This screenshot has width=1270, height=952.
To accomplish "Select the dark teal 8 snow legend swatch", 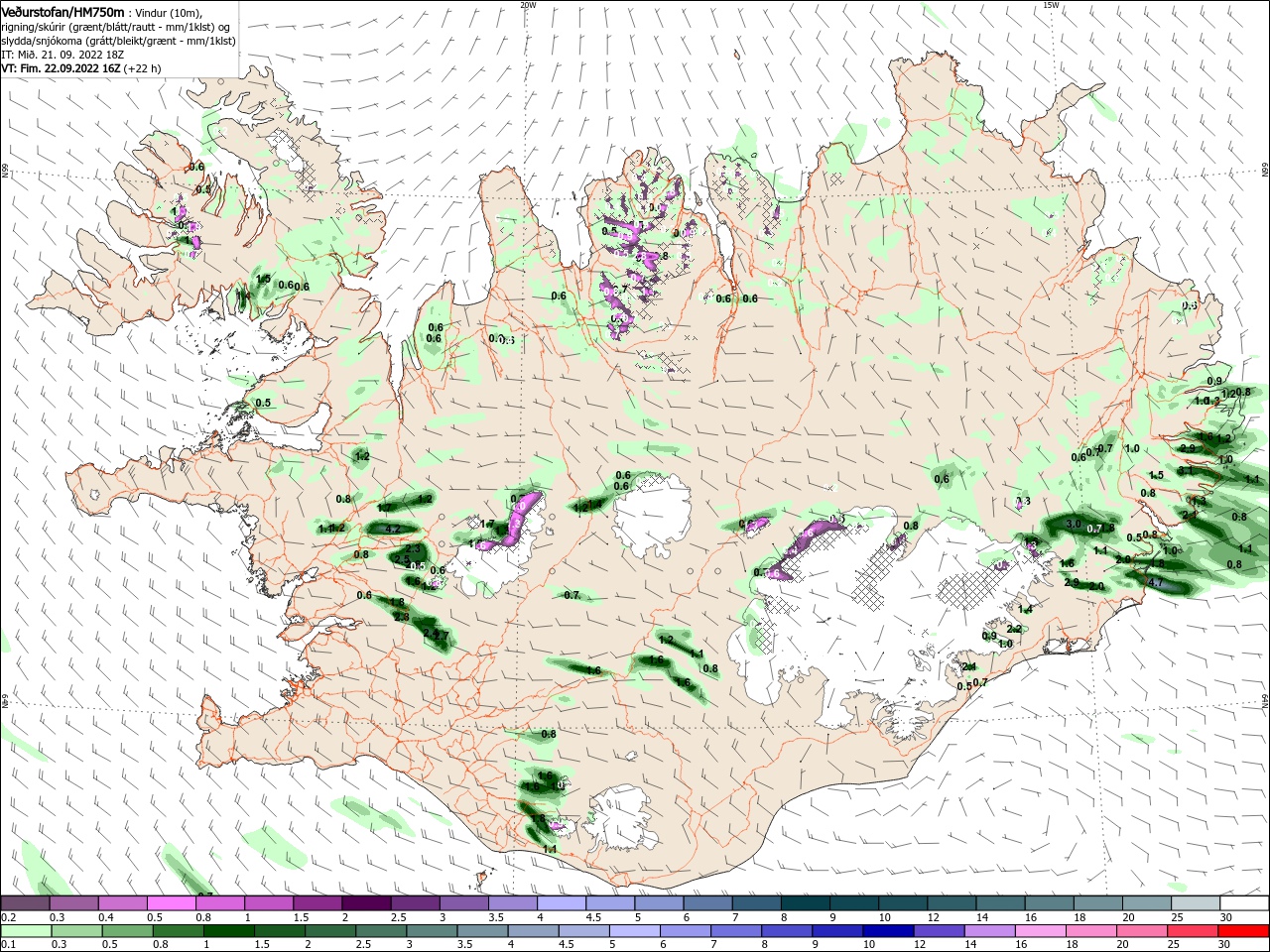I will 805,903.
